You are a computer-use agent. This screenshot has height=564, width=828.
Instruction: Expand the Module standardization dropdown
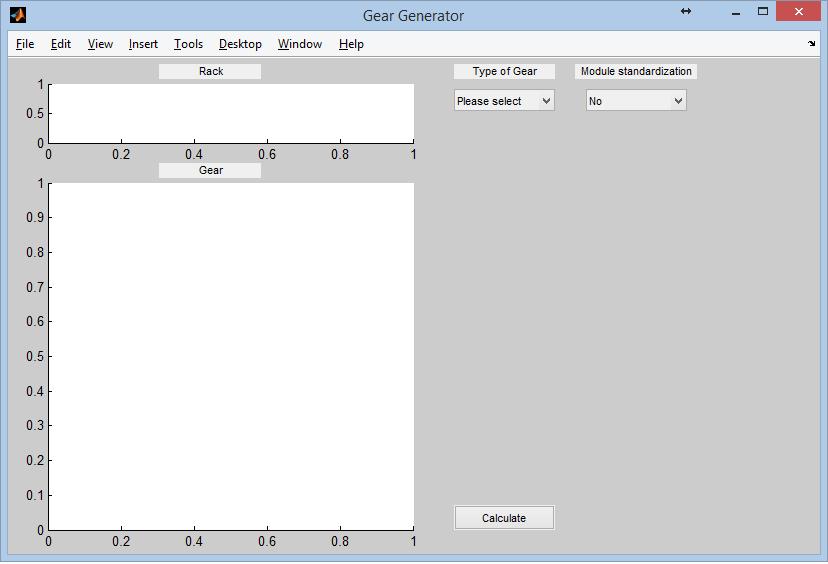(x=636, y=101)
